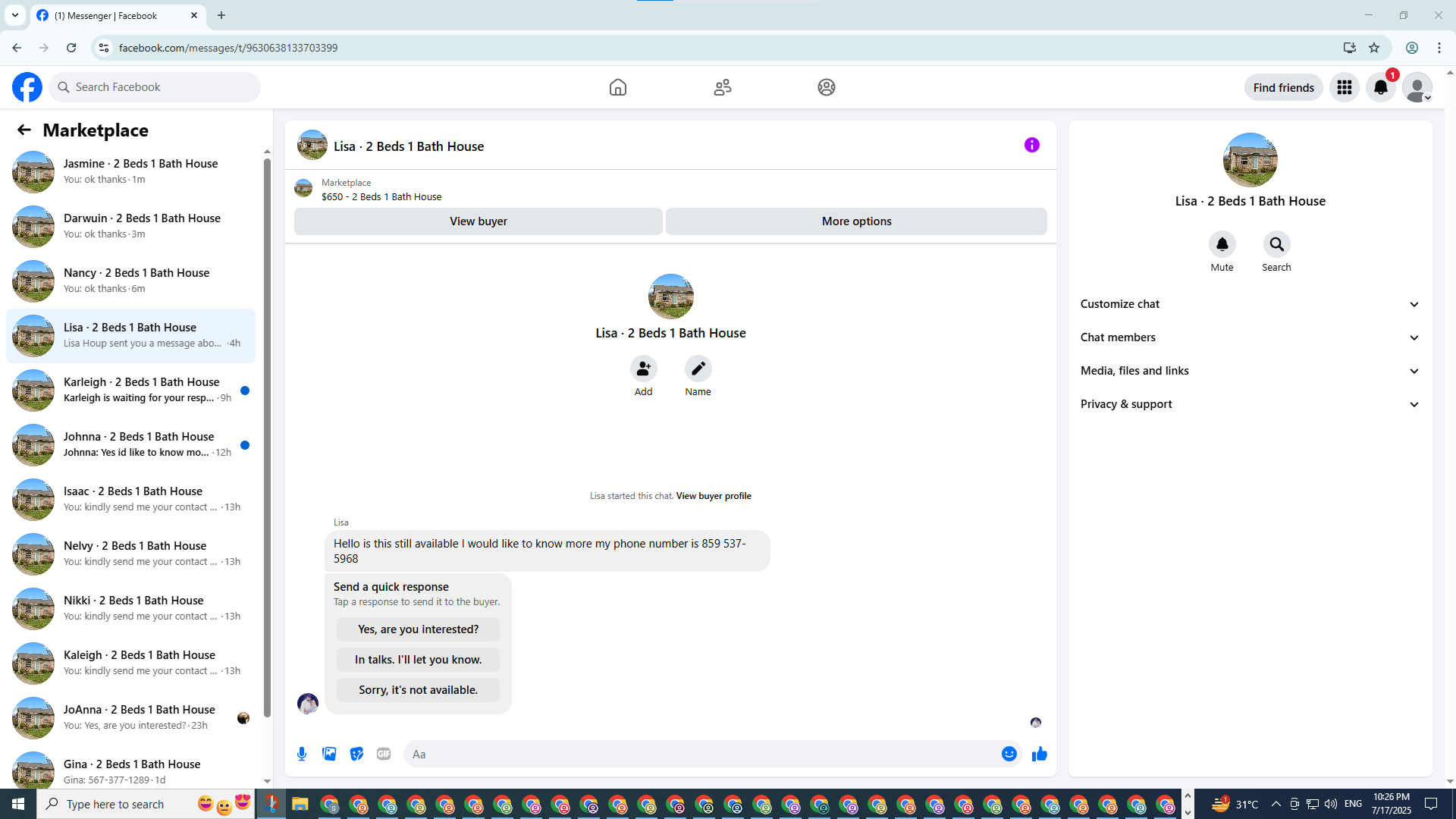The width and height of the screenshot is (1456, 819).
Task: Open Karleigh's unread conversation
Action: [130, 390]
